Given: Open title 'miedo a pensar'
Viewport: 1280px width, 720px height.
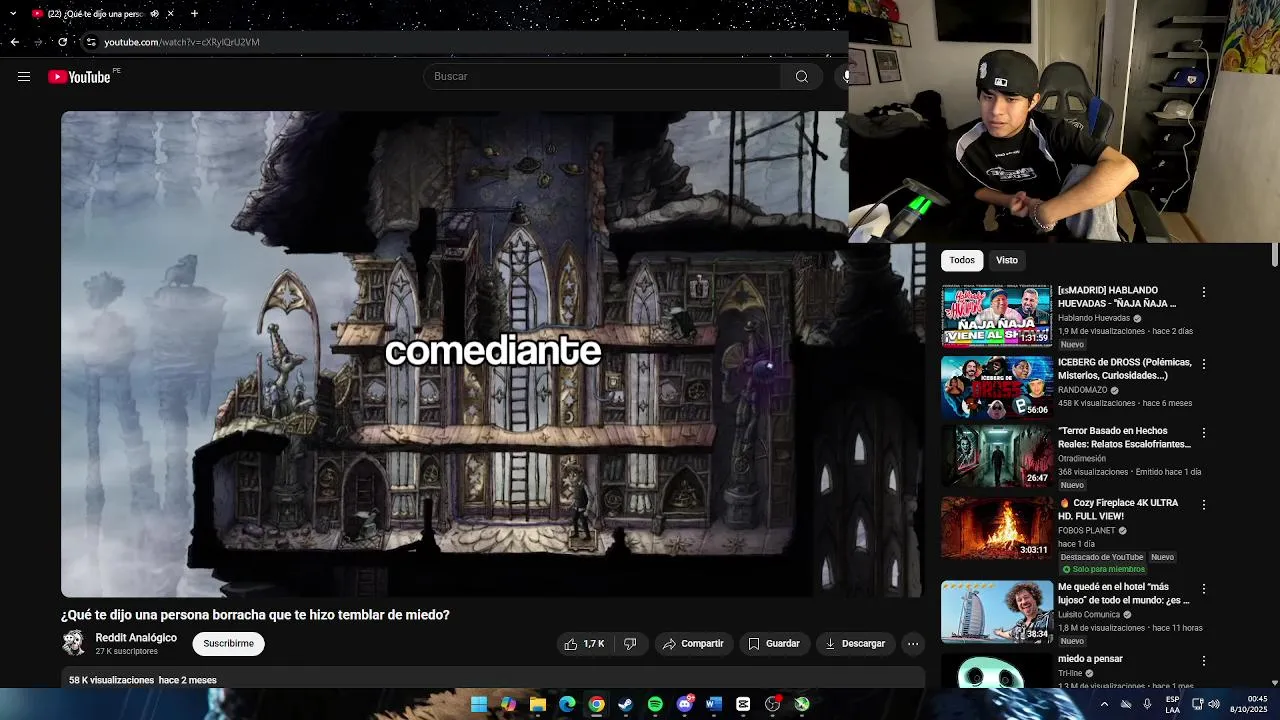Looking at the screenshot, I should (1090, 659).
